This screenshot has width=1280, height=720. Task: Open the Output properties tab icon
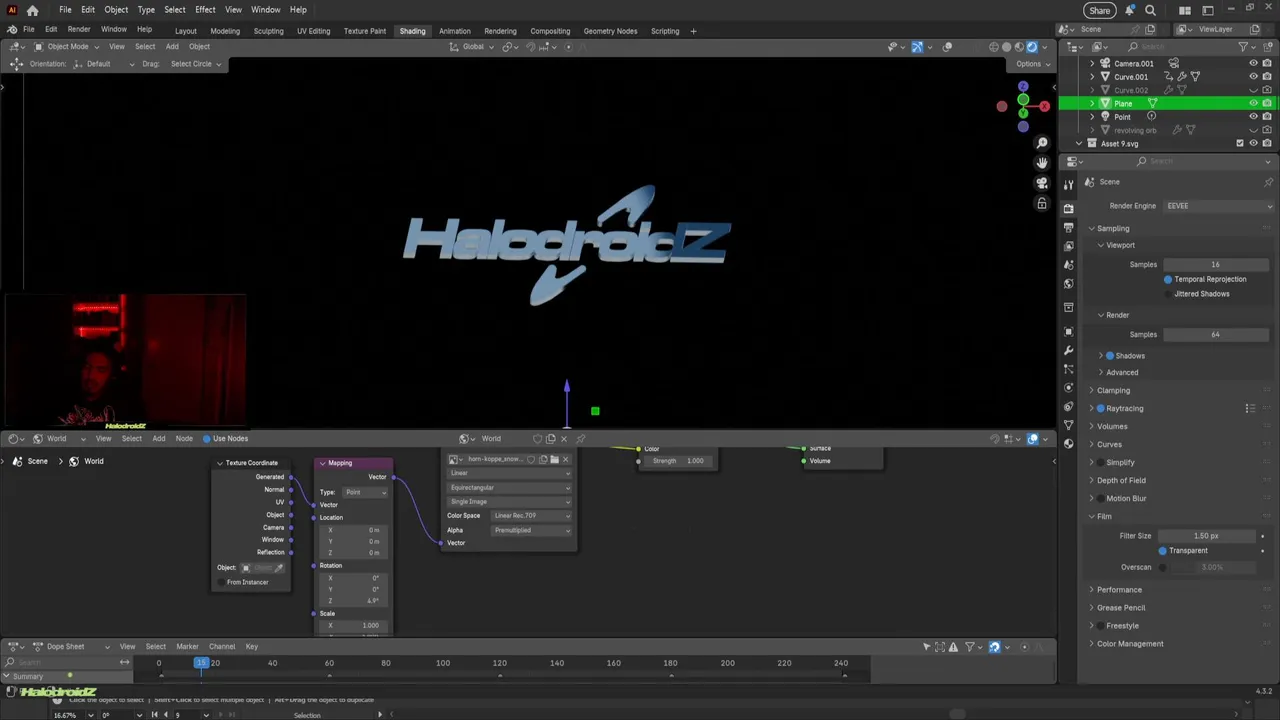pyautogui.click(x=1068, y=228)
